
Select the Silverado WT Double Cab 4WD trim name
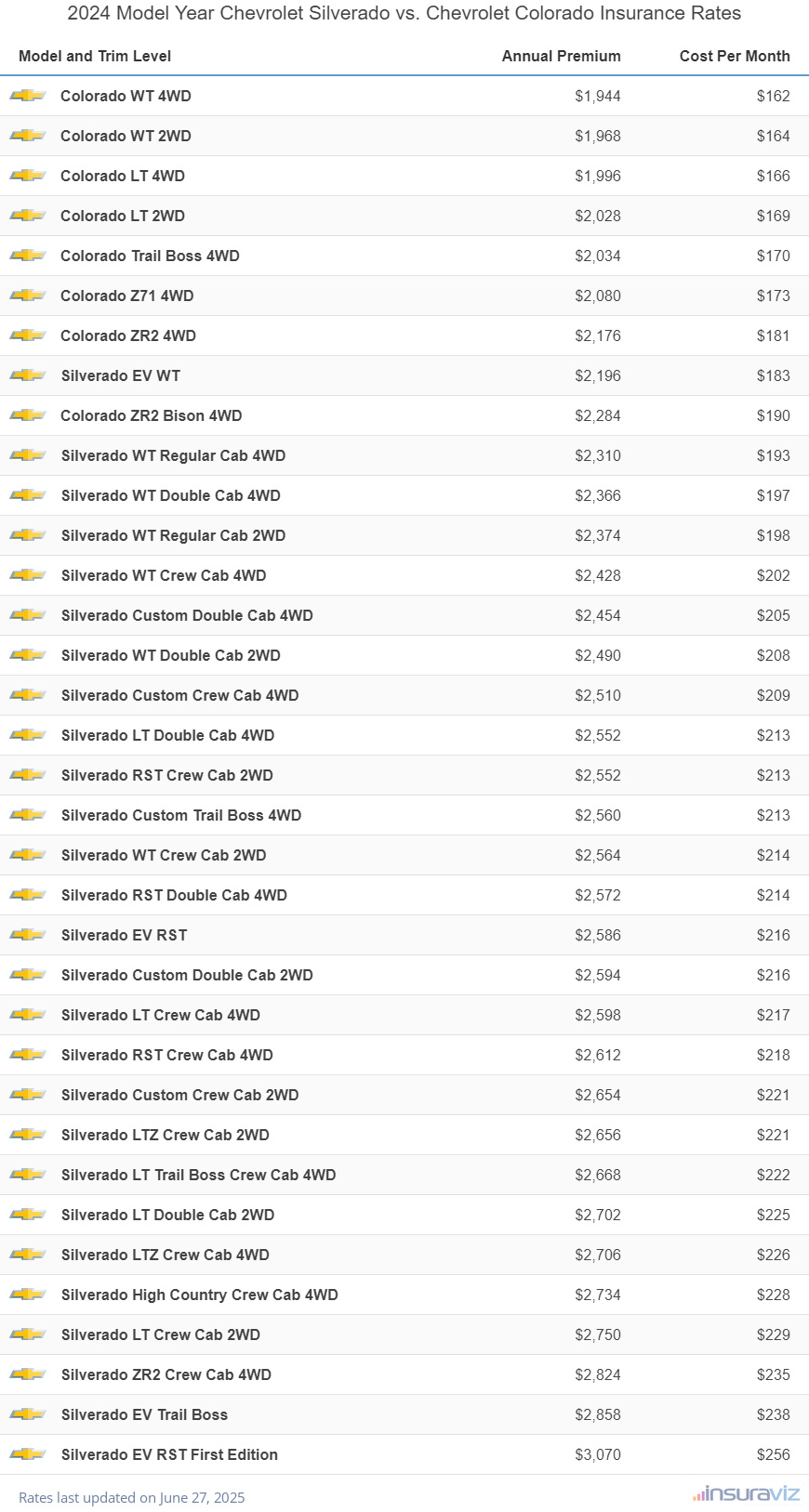click(171, 495)
